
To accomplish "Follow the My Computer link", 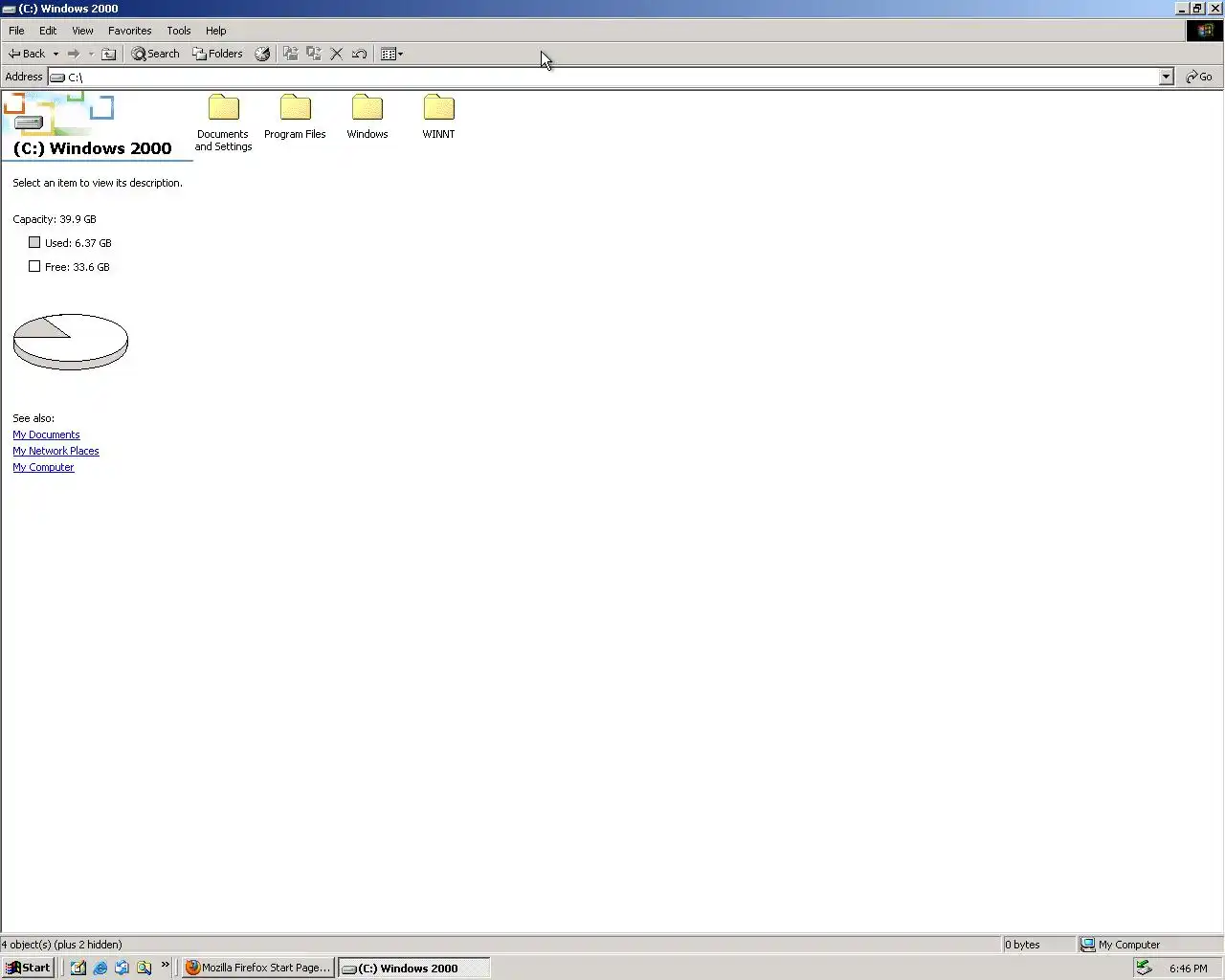I will click(43, 467).
